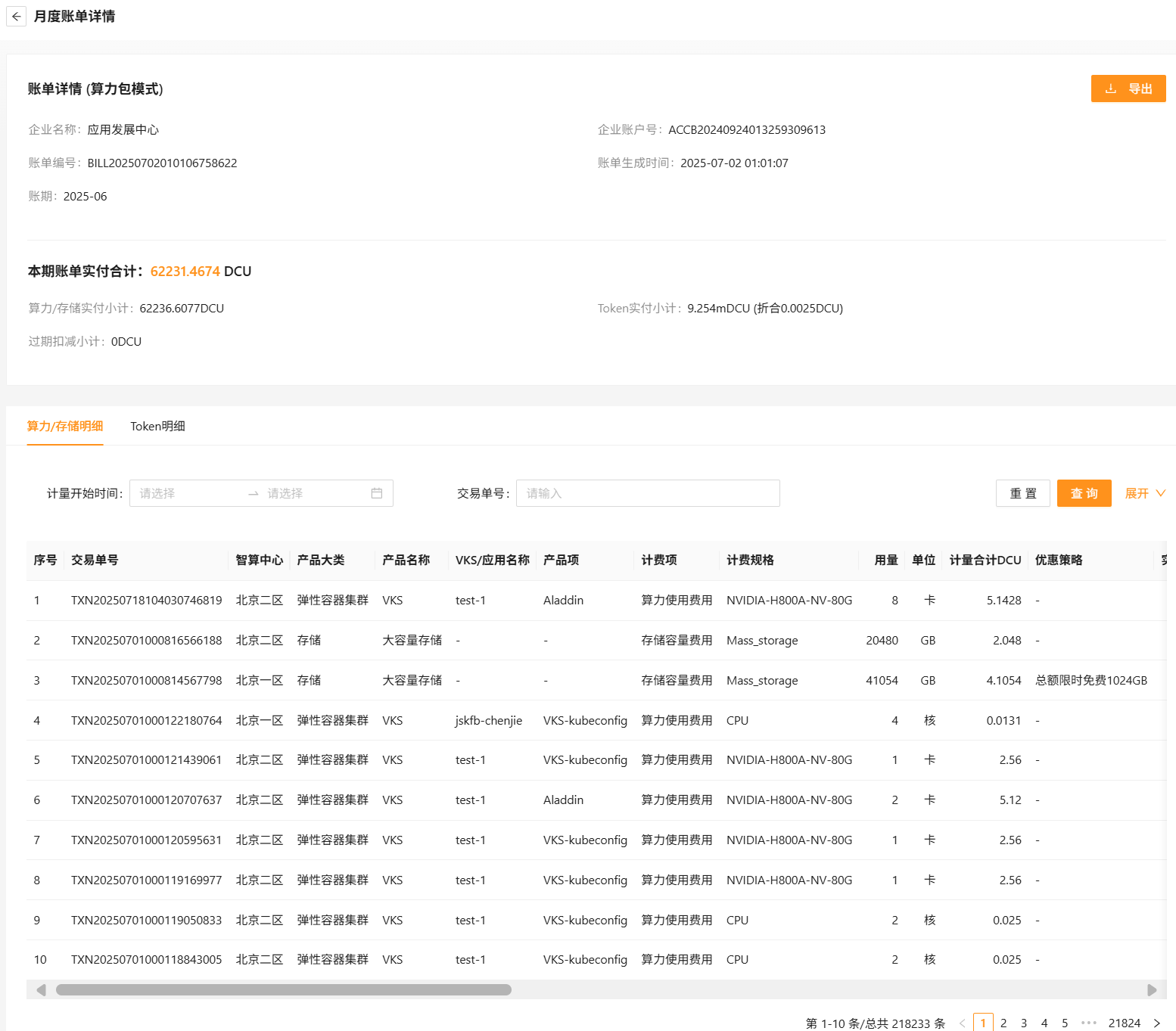1176x1031 pixels.
Task: Open the calendar icon in date range
Action: (377, 493)
